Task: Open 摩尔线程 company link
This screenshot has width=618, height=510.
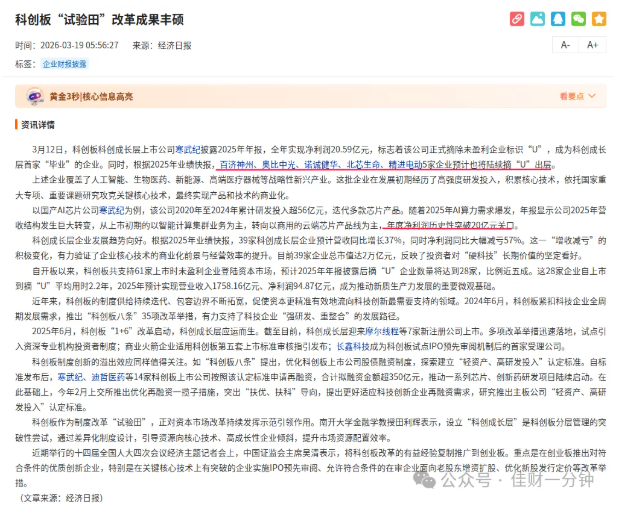Action: pyautogui.click(x=382, y=331)
